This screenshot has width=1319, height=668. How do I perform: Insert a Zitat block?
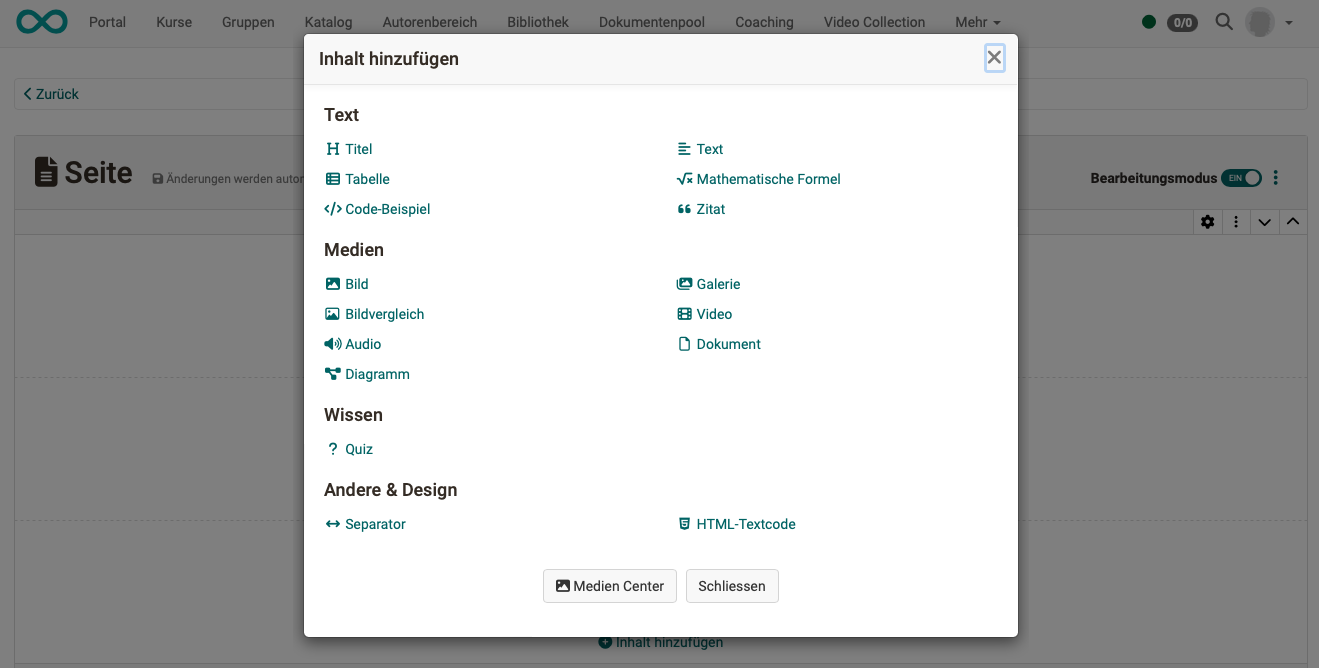(x=710, y=209)
